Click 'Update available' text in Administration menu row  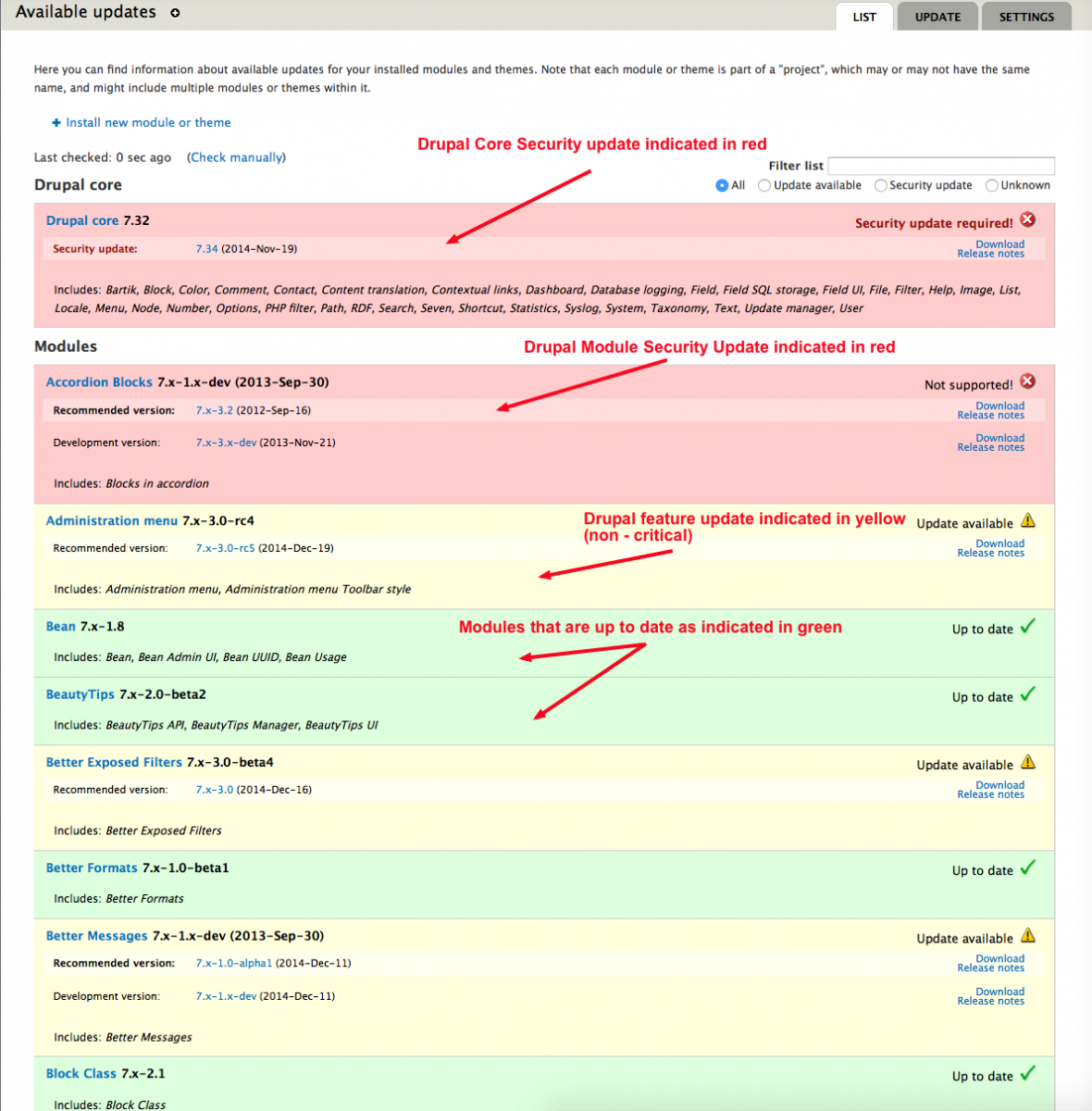(x=965, y=524)
